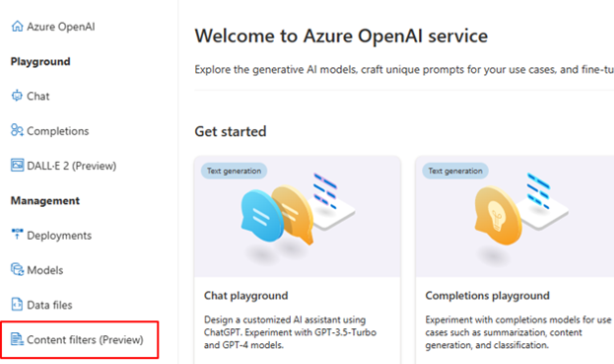Click the 'Explore the generative AI models' subtitle
The width and height of the screenshot is (614, 364).
click(404, 70)
